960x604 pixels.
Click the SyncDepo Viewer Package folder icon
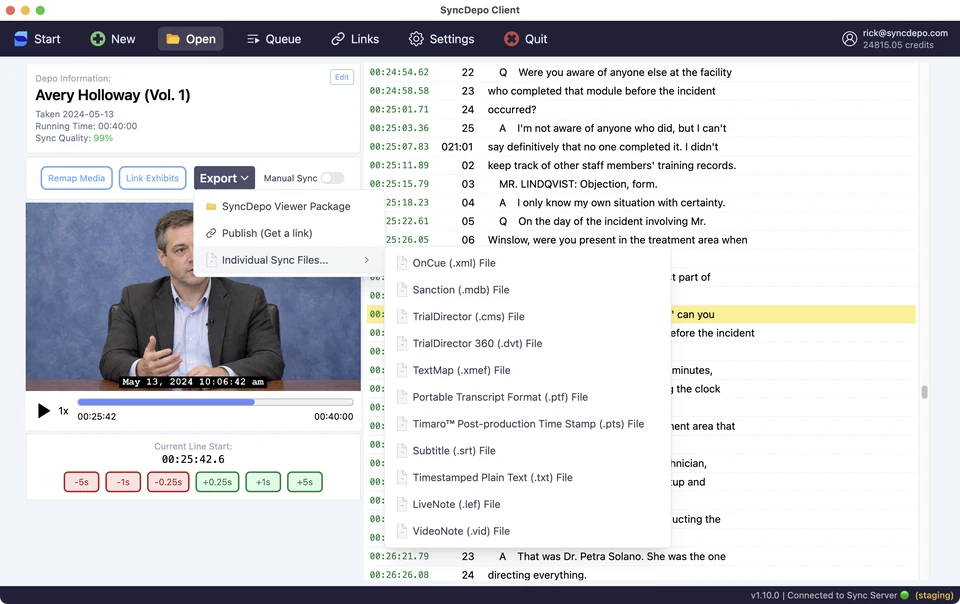pyautogui.click(x=211, y=207)
